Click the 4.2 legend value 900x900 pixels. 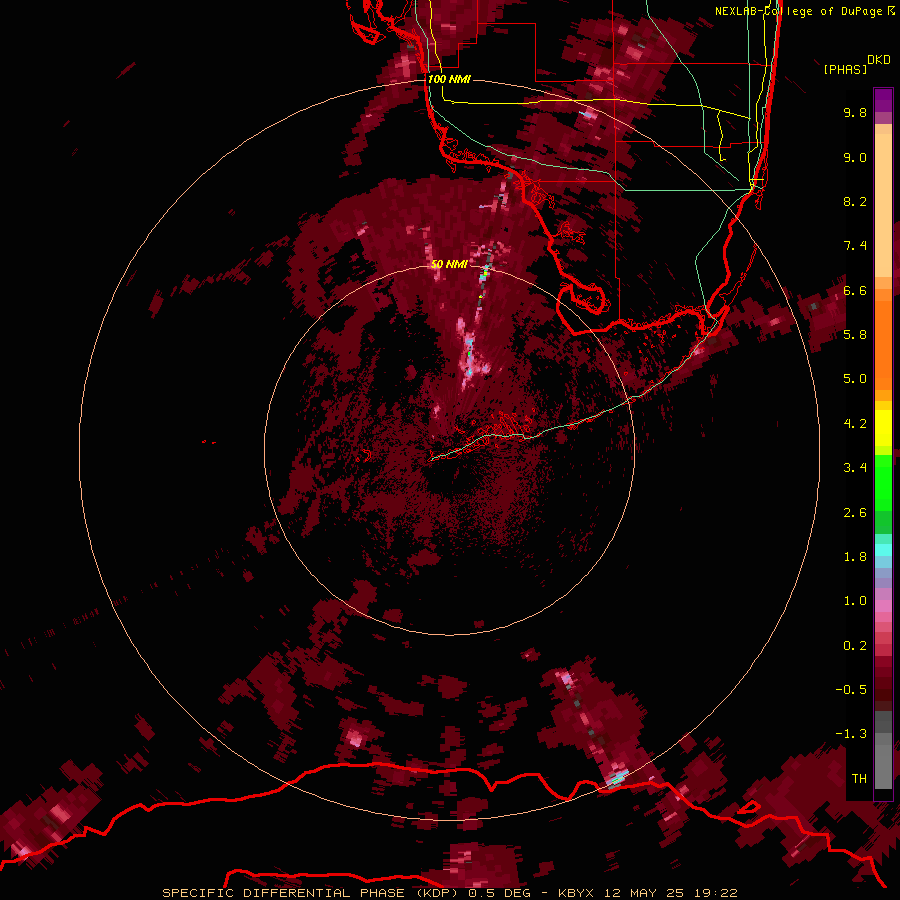pos(855,424)
